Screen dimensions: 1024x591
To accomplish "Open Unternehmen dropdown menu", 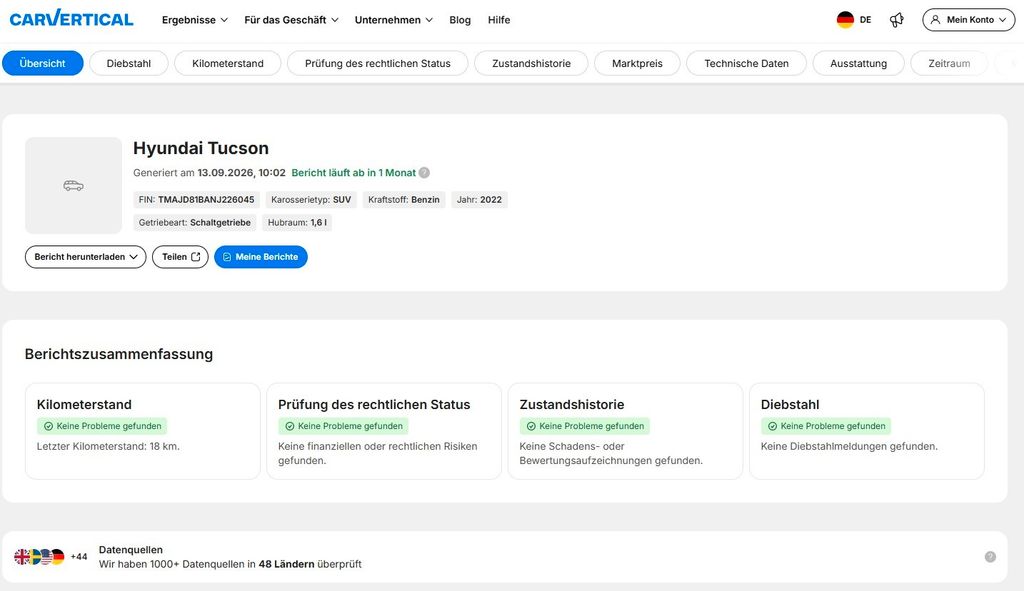I will (x=394, y=20).
